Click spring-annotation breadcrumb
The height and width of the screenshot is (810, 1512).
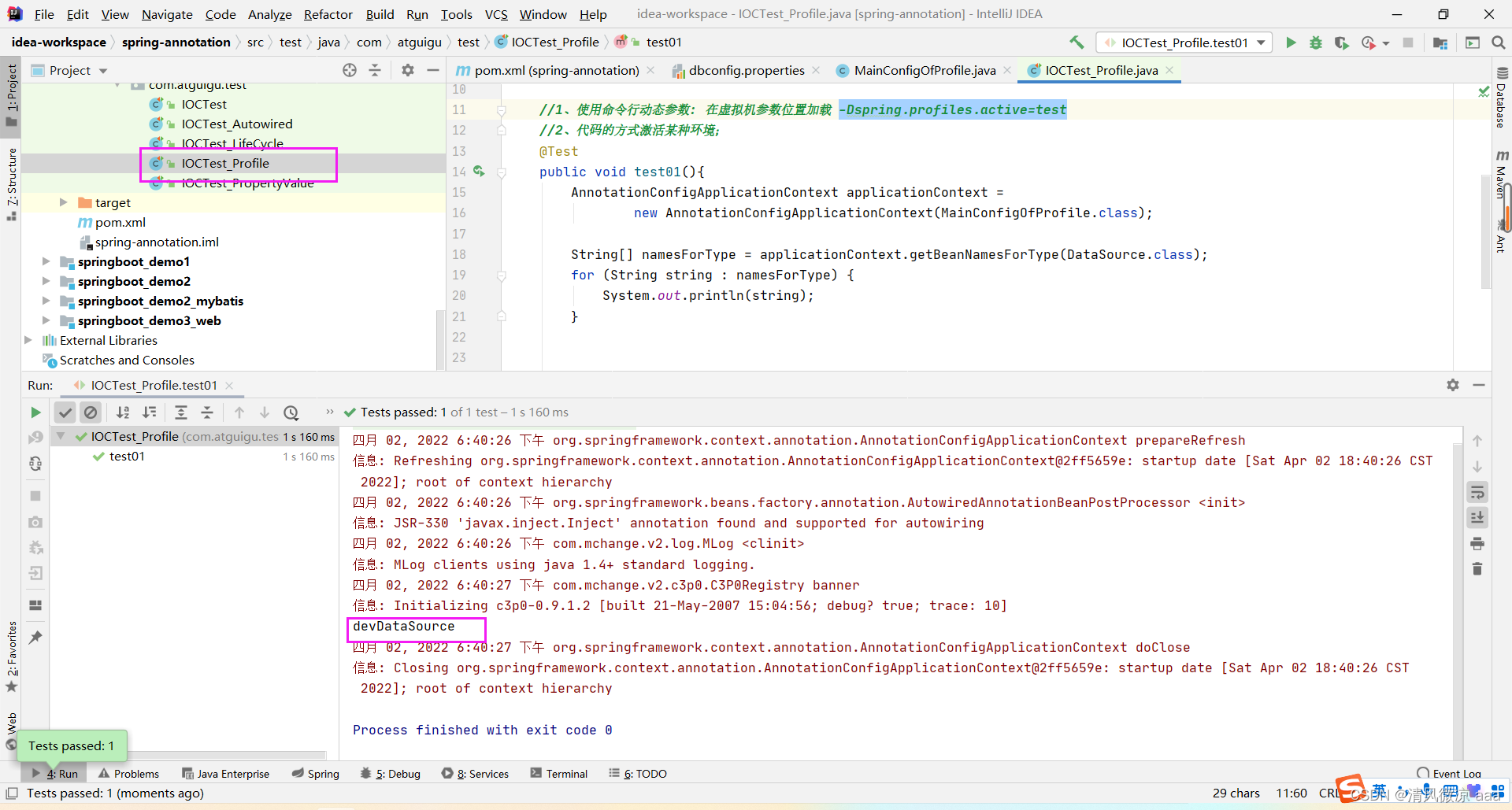176,43
